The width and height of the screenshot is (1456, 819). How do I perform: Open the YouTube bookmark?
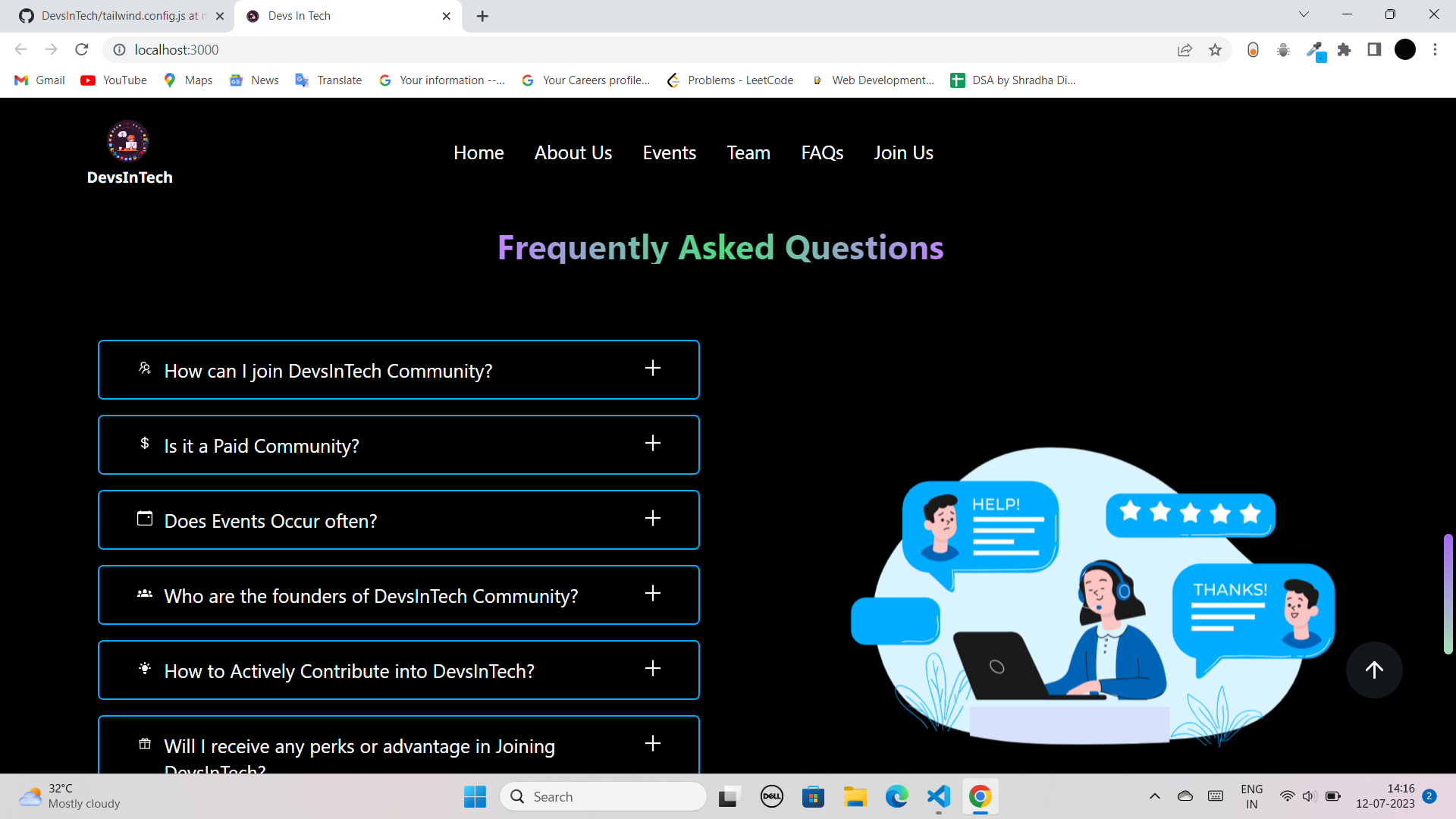[x=112, y=80]
